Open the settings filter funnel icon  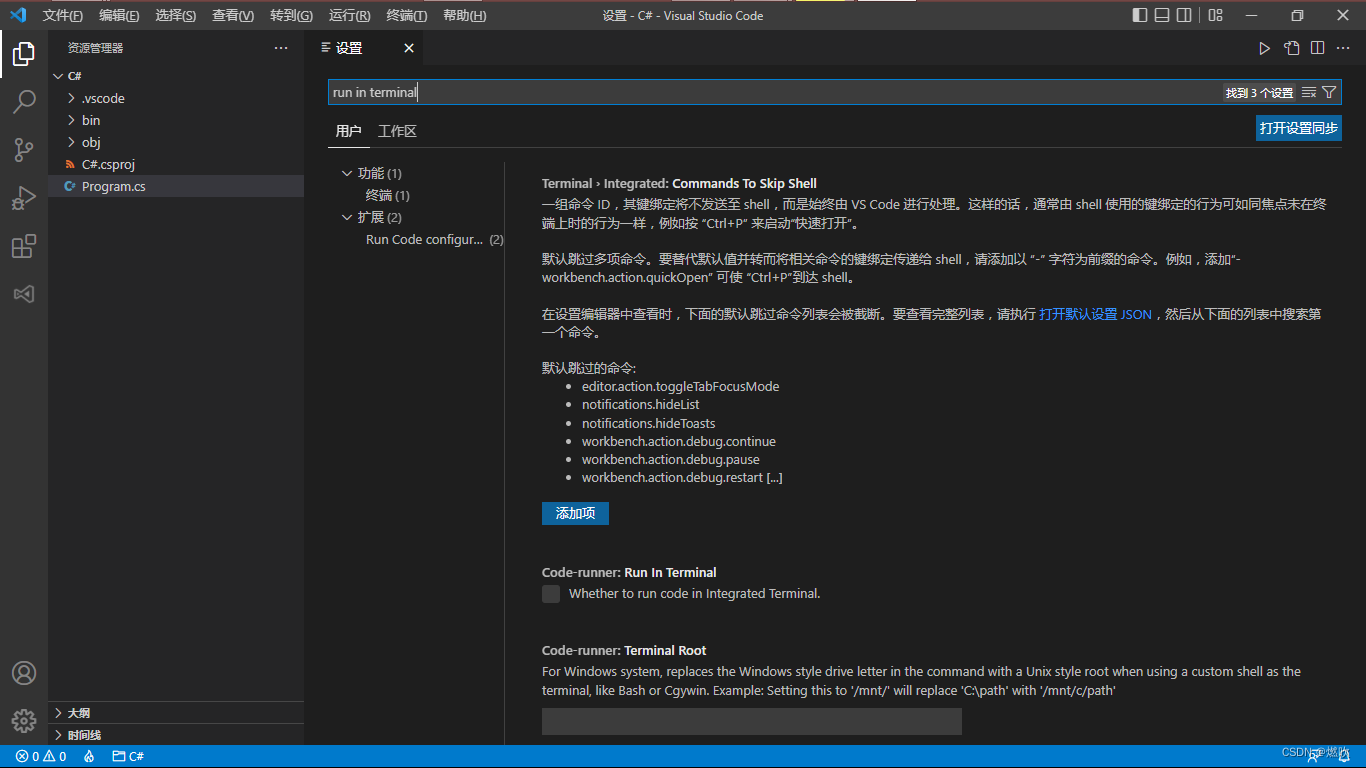tap(1329, 92)
